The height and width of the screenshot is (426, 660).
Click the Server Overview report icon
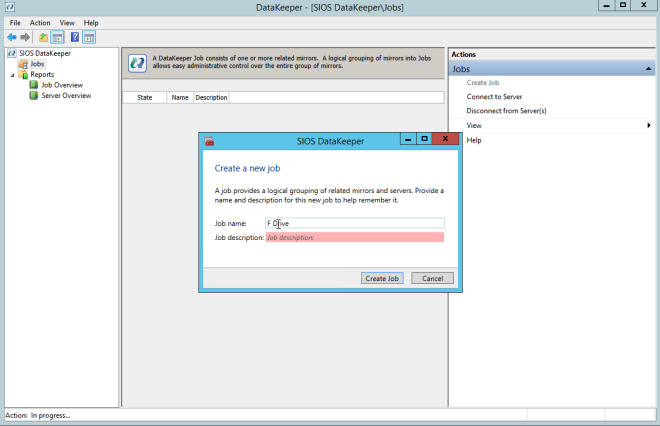34,96
